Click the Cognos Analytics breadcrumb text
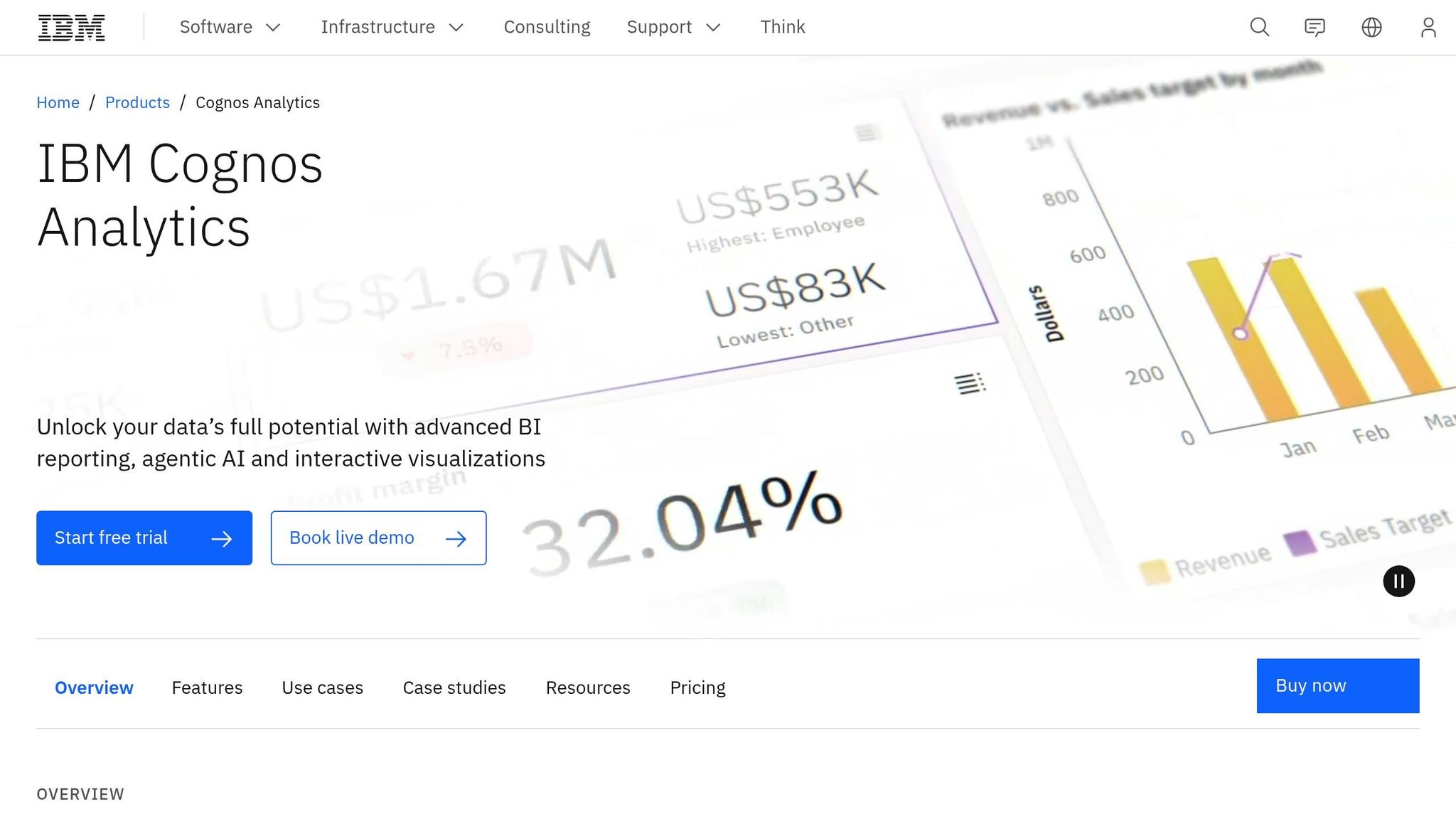 tap(257, 102)
